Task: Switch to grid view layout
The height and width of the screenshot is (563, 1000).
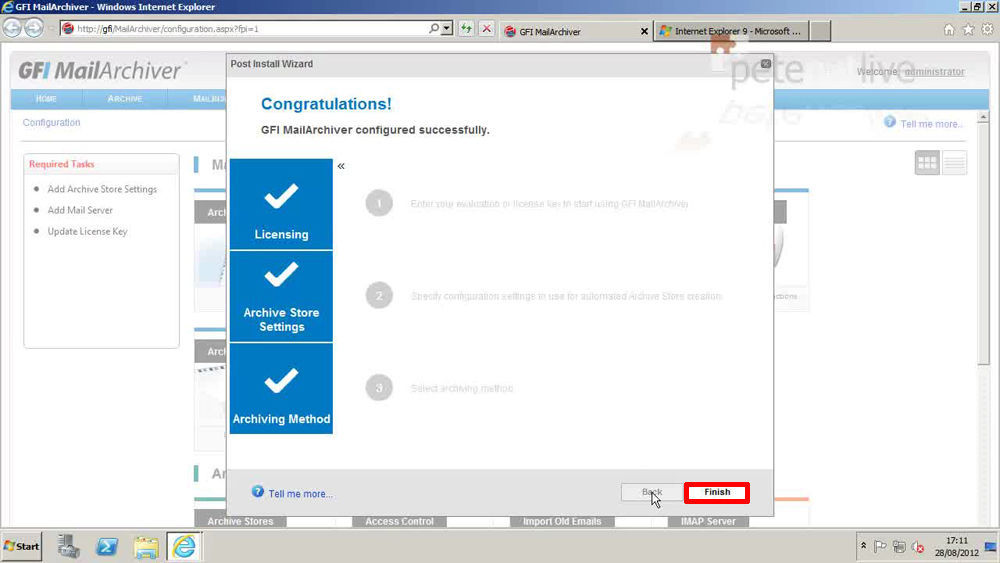Action: pos(927,163)
